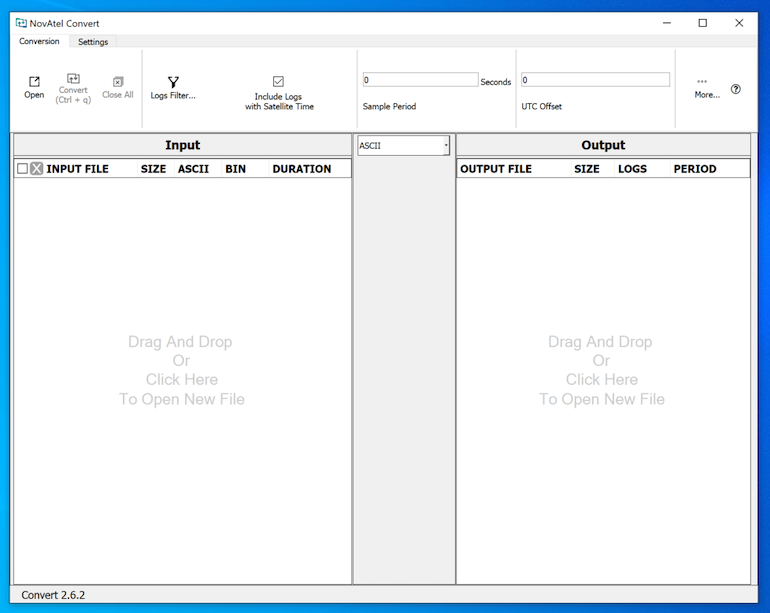The width and height of the screenshot is (770, 613).
Task: Click the Input panel drag and drop area
Action: [x=182, y=380]
